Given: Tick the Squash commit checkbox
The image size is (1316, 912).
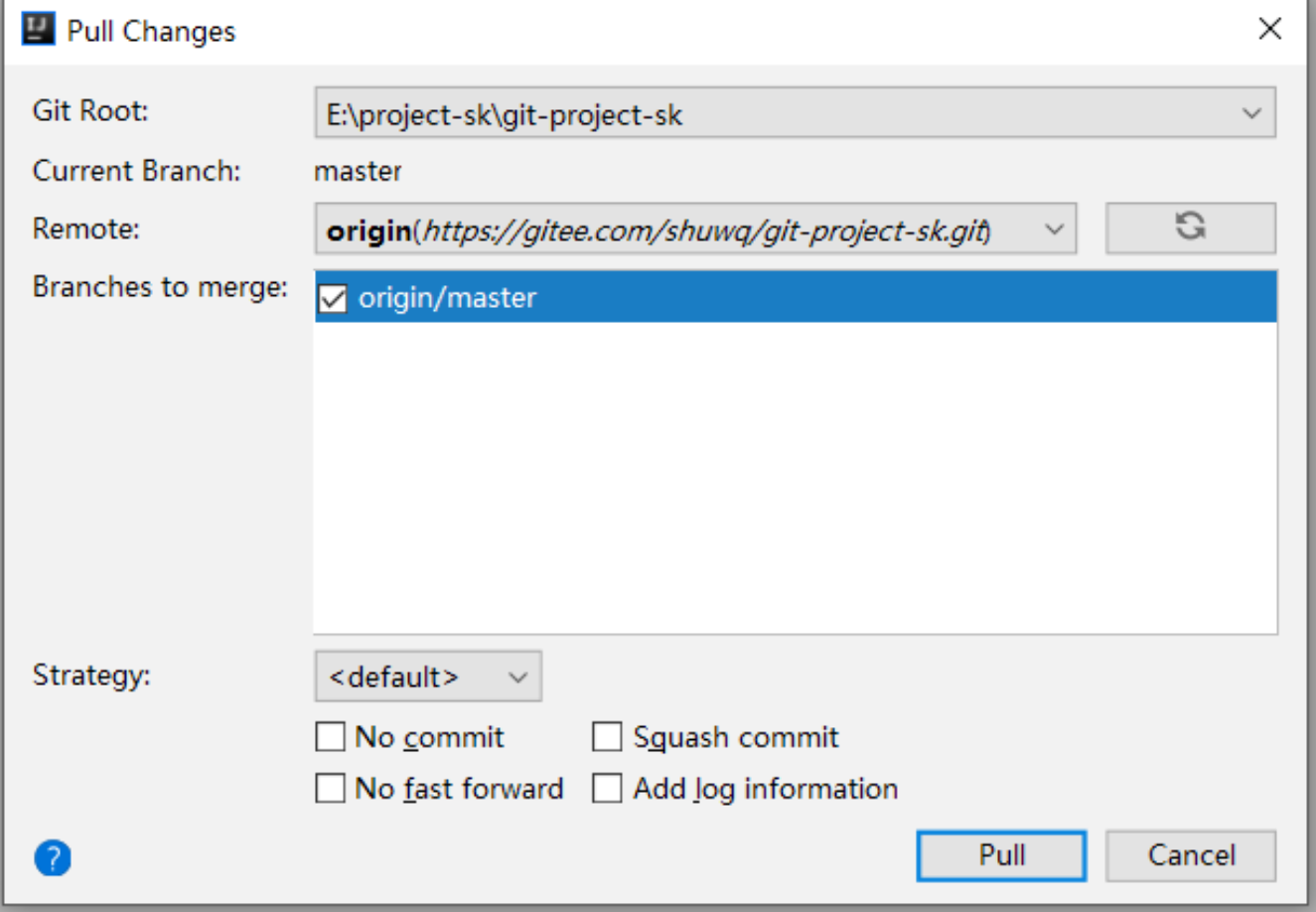Looking at the screenshot, I should tap(607, 737).
